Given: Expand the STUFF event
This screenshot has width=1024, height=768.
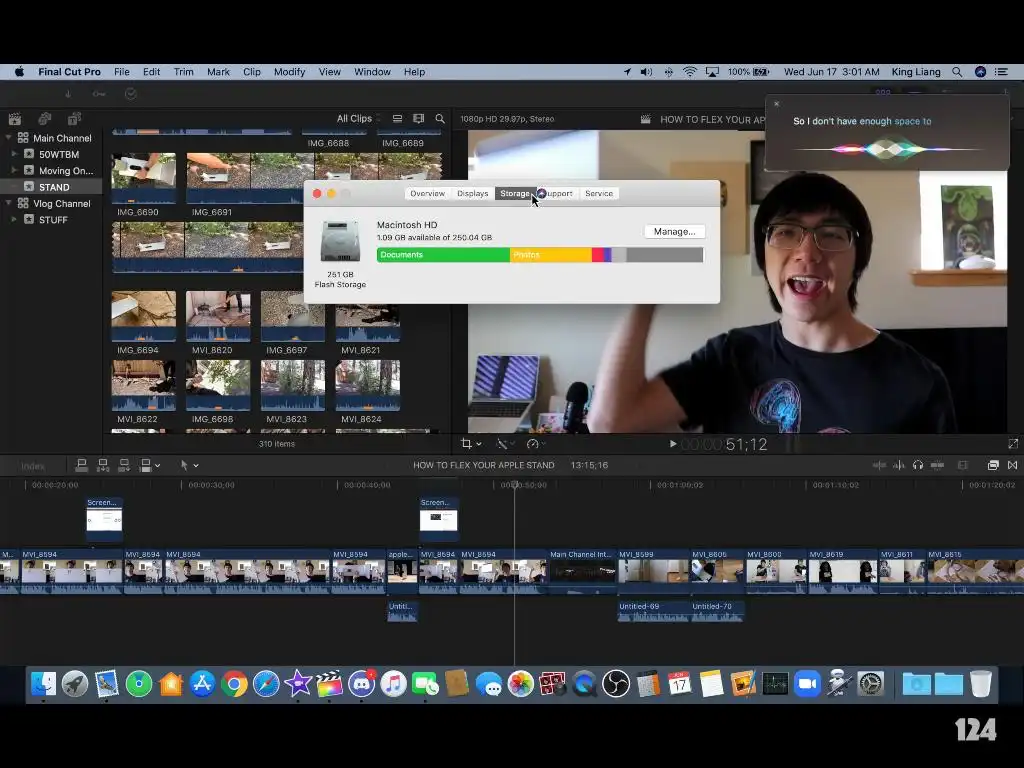Looking at the screenshot, I should (x=14, y=219).
